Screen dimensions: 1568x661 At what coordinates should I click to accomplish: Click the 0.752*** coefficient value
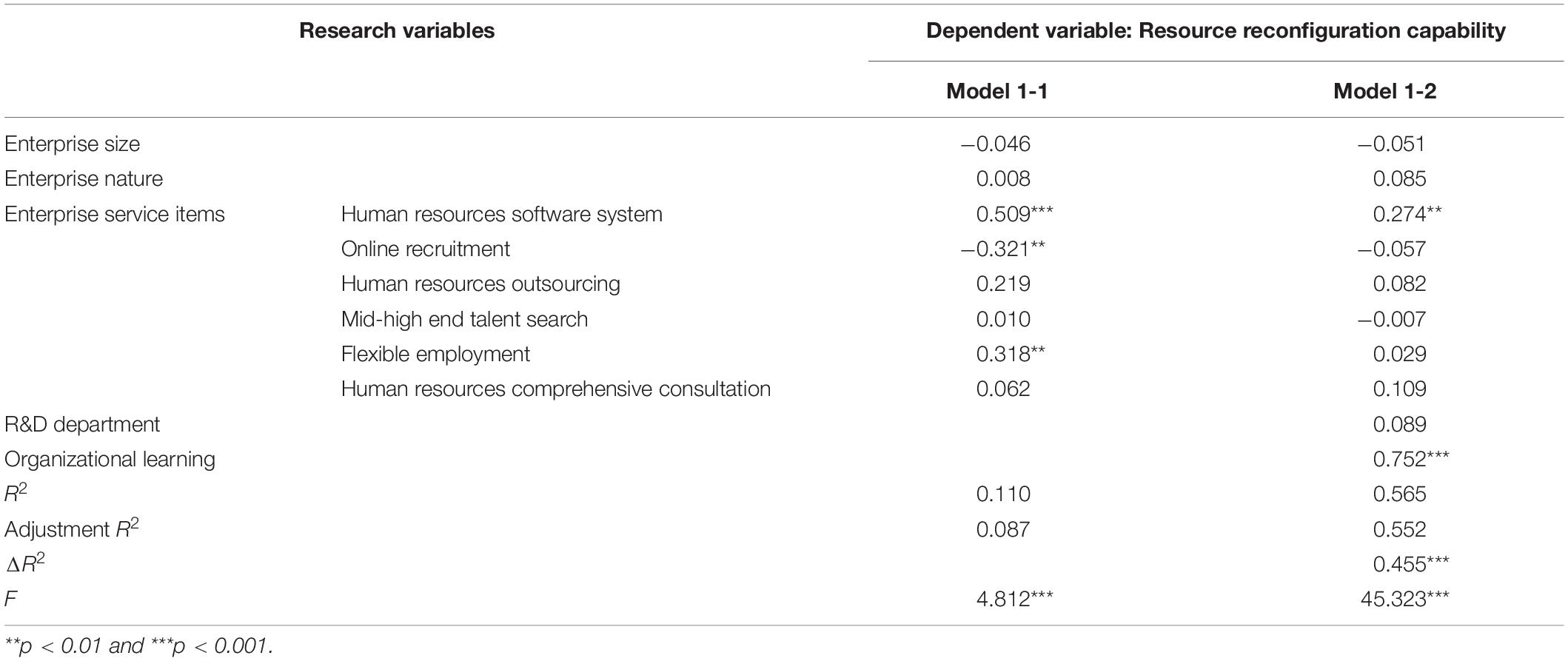tap(1410, 459)
